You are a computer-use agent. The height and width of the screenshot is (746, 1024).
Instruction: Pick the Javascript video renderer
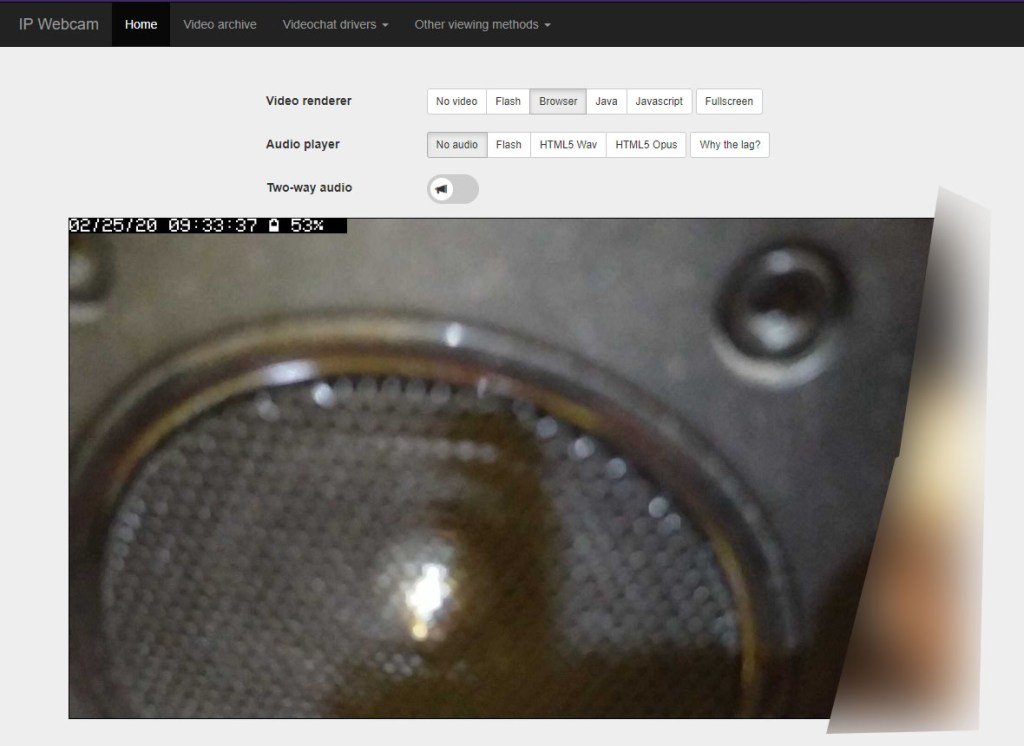(659, 101)
